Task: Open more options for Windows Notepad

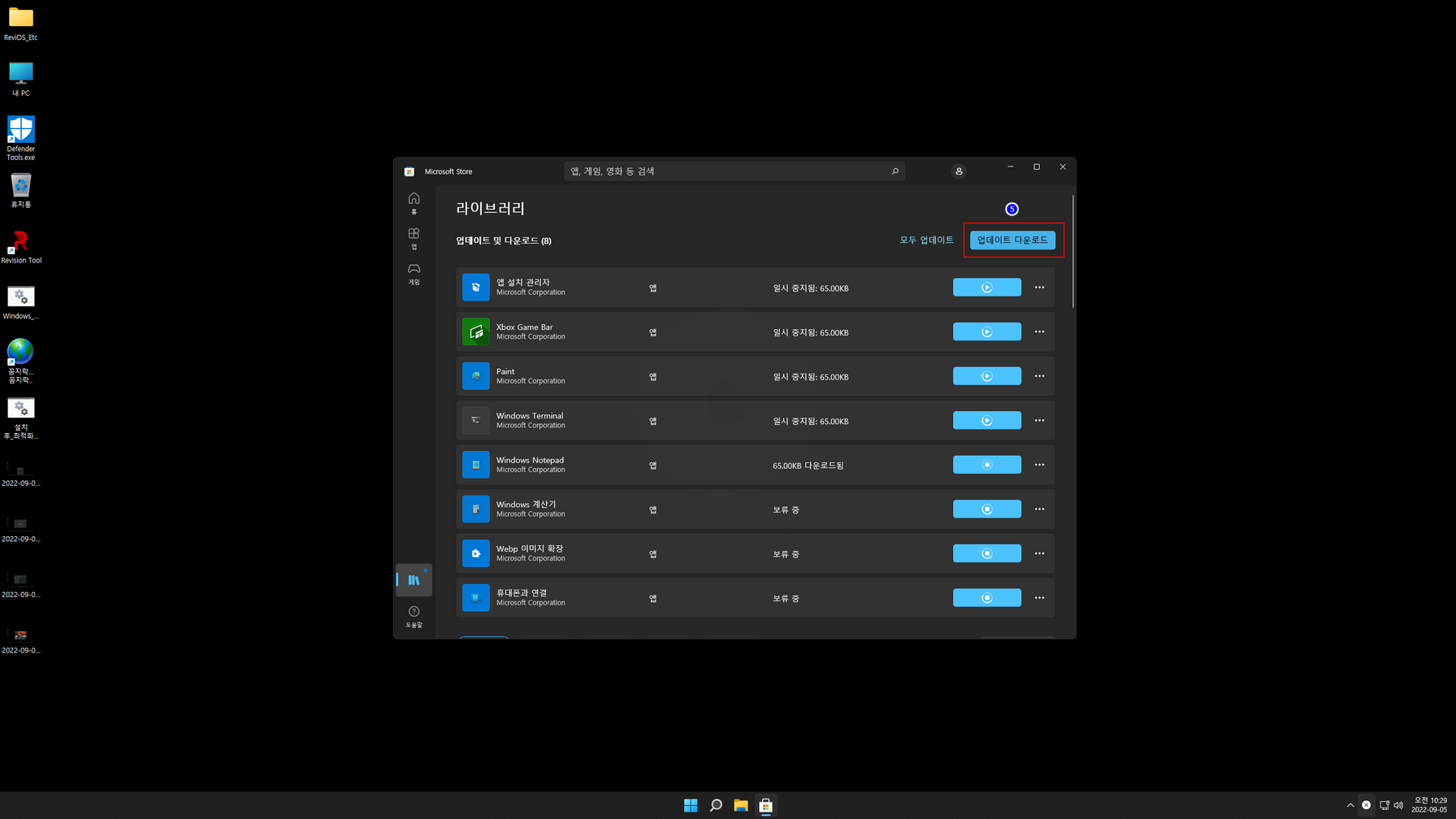Action: (1039, 465)
